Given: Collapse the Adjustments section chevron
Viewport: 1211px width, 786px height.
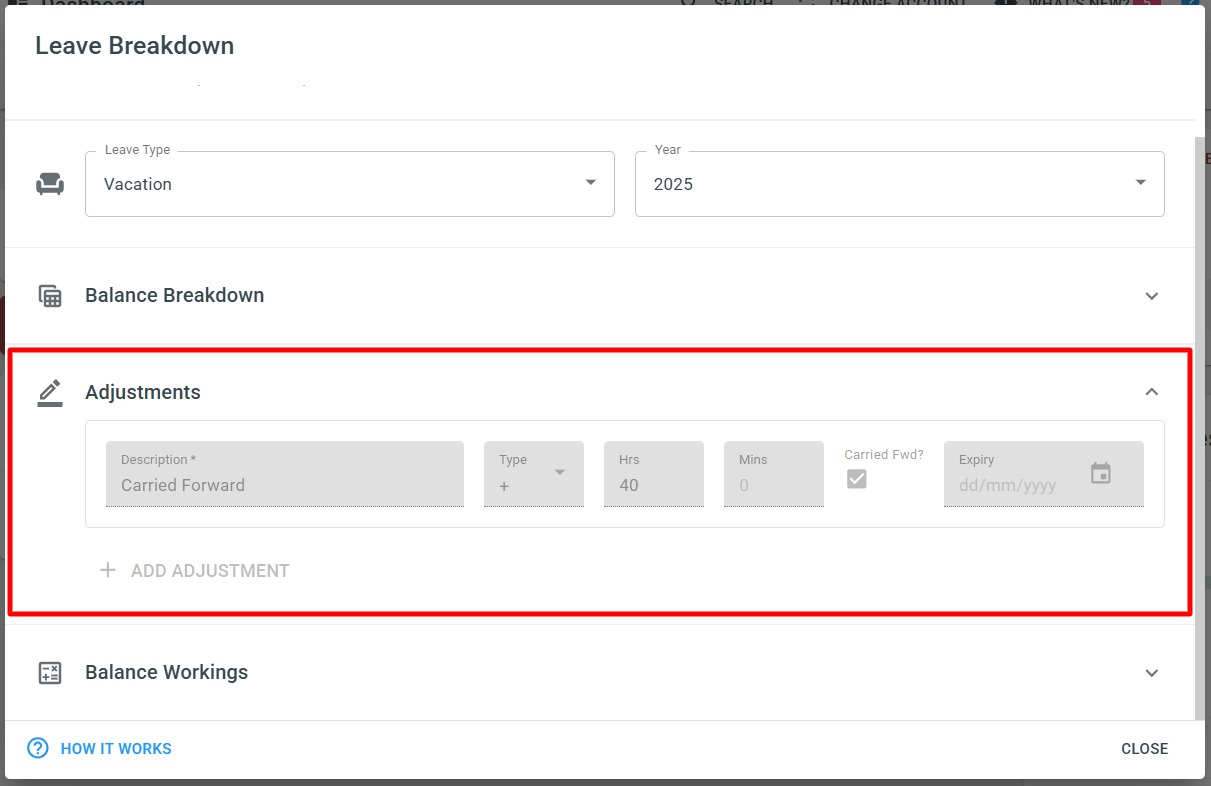Looking at the screenshot, I should (1152, 392).
